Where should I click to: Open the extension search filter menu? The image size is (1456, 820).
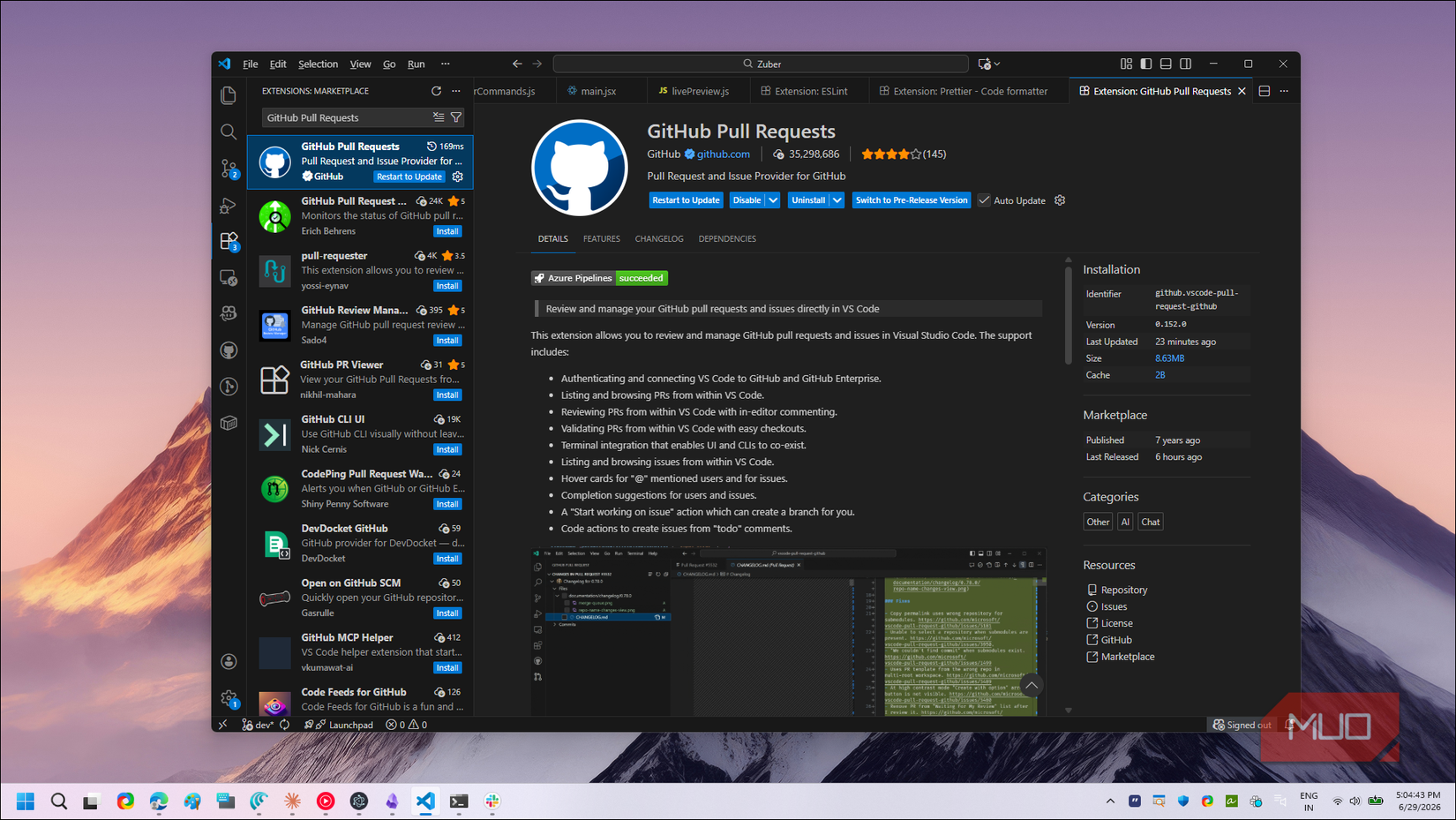point(456,117)
